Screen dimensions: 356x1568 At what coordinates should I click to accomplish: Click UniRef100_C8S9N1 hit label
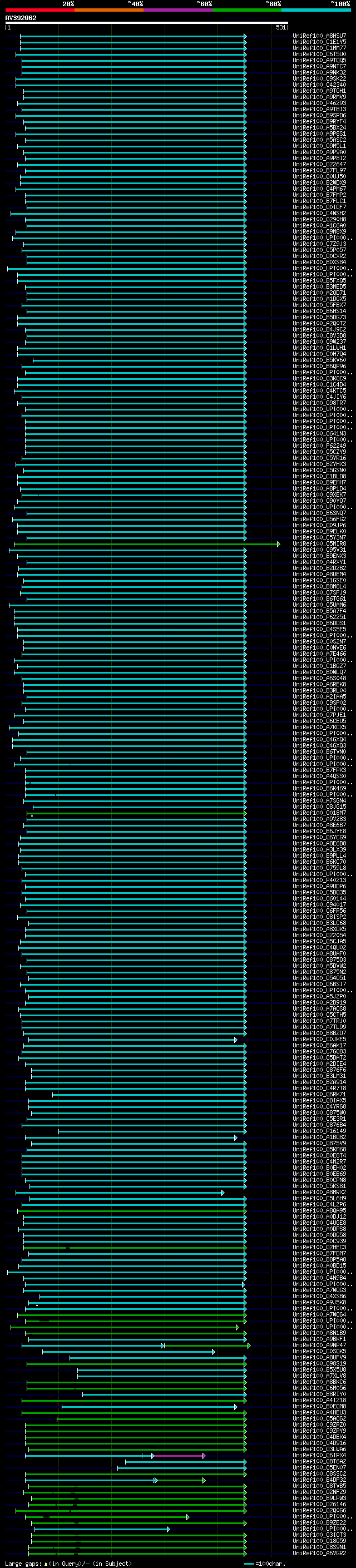point(319,1547)
